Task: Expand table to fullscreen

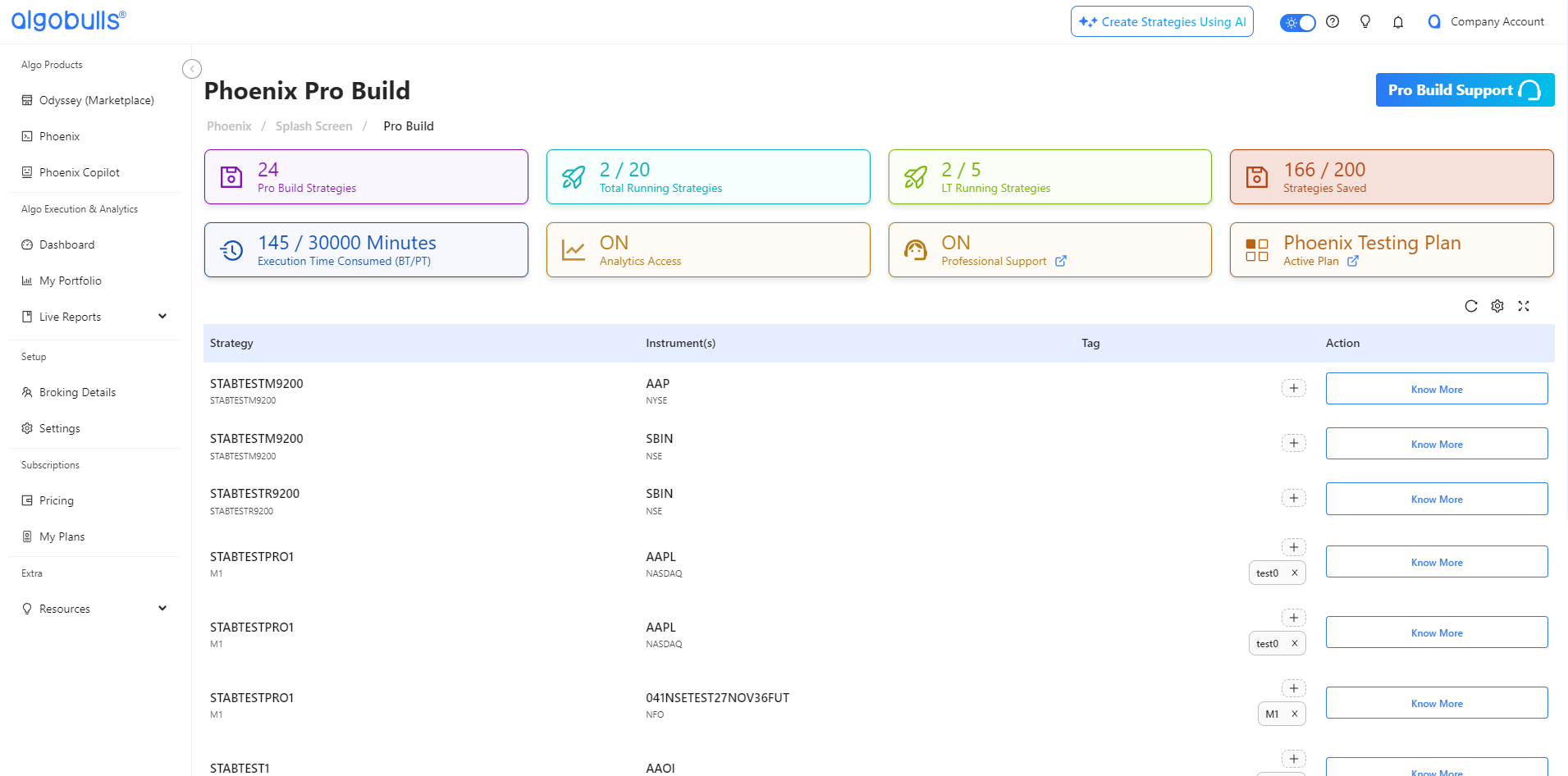Action: [1524, 306]
